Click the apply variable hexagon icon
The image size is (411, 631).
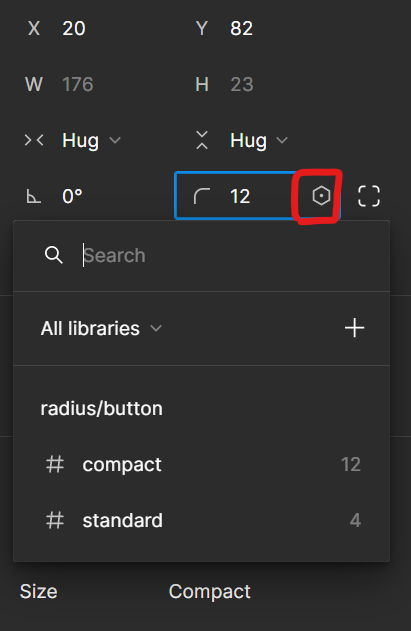point(321,196)
